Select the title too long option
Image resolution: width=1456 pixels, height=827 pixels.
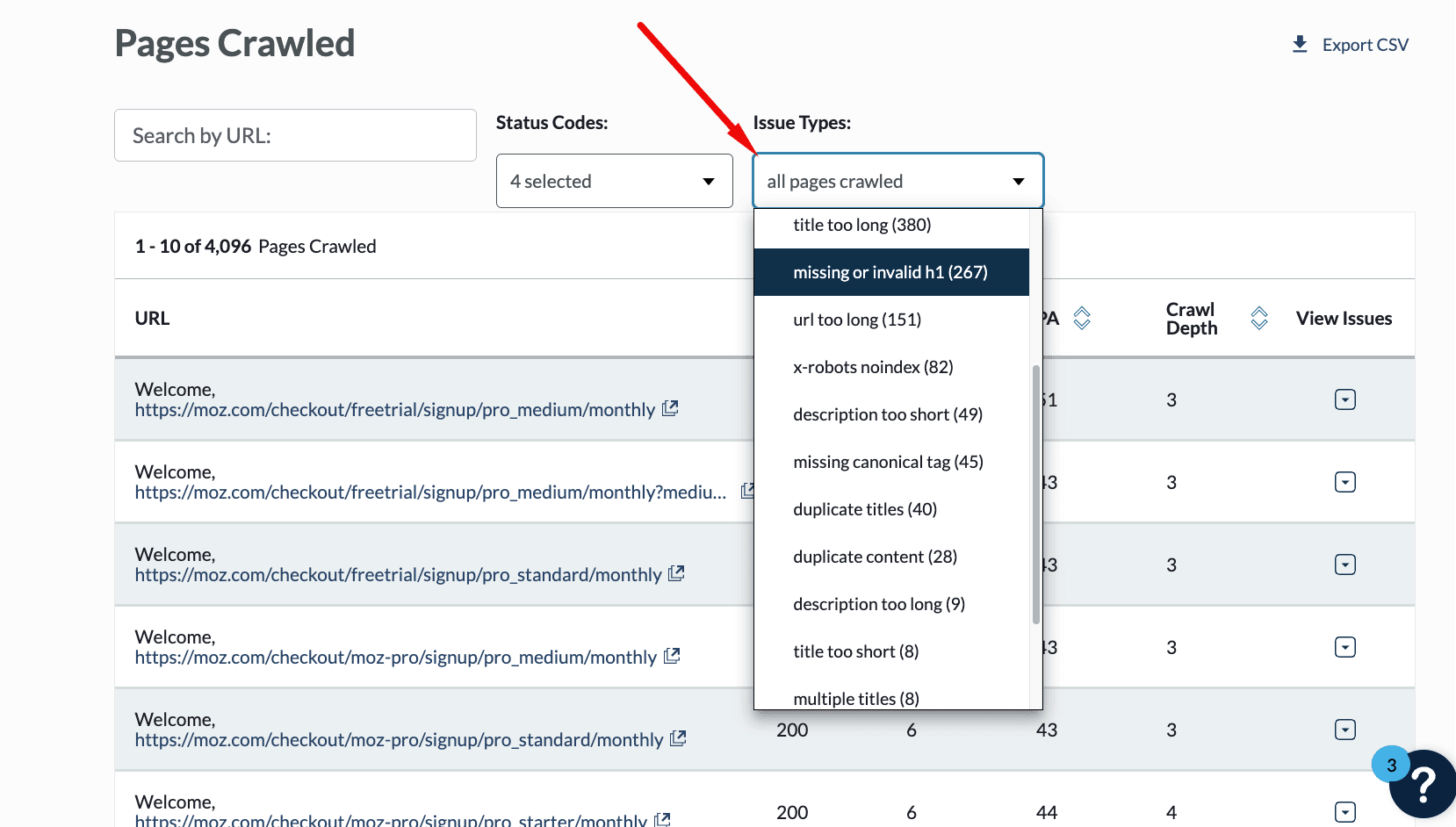coord(861,225)
